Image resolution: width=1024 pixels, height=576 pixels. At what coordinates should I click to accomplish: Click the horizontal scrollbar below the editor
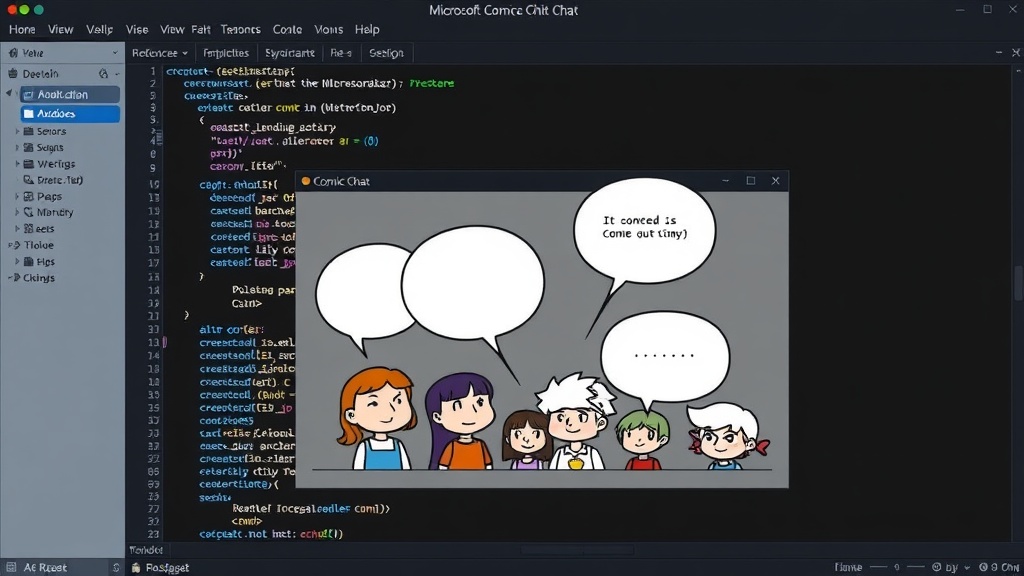577,550
